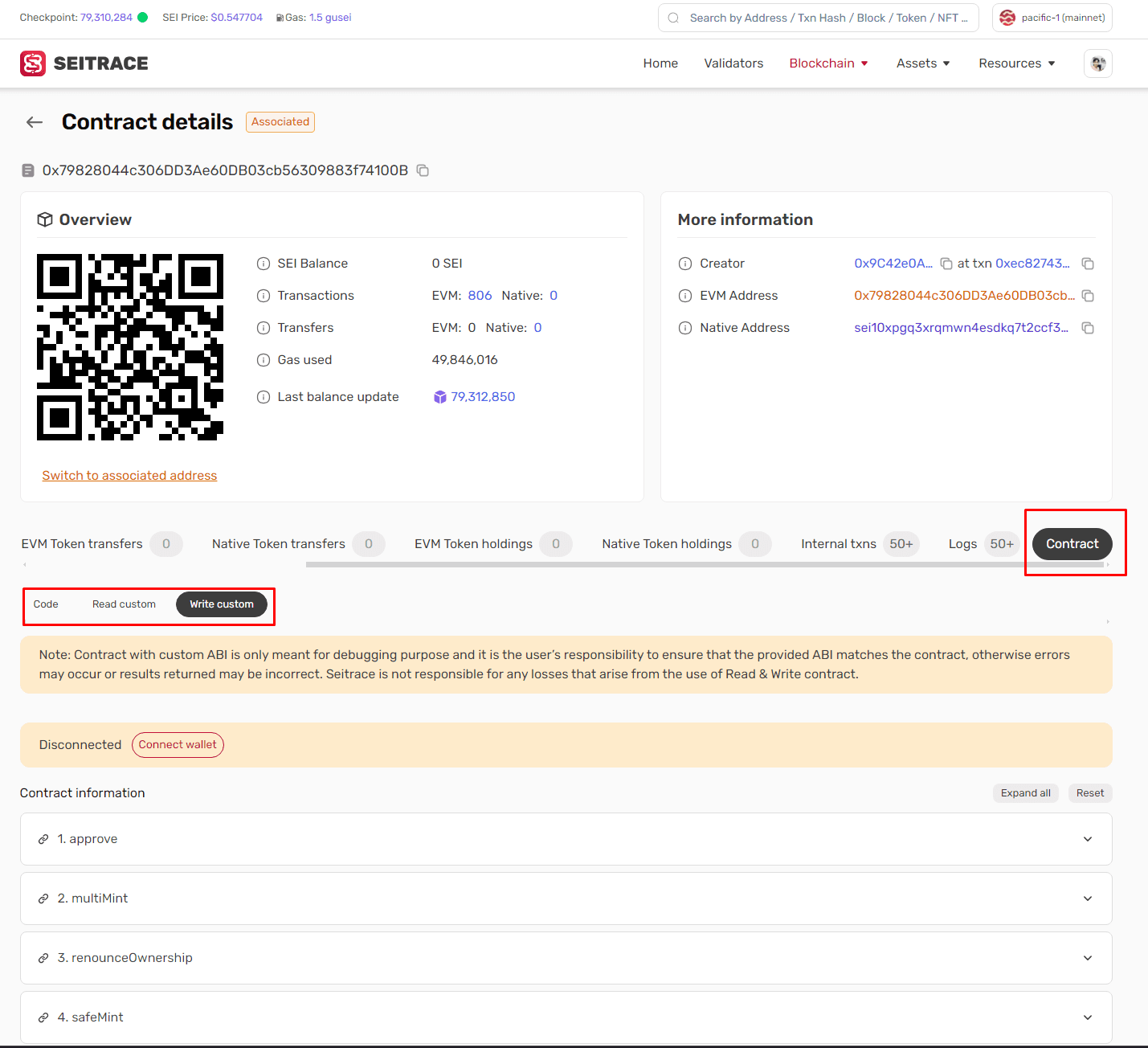The height and width of the screenshot is (1048, 1148).
Task: Click the info icon next to Gas used
Action: pyautogui.click(x=264, y=360)
